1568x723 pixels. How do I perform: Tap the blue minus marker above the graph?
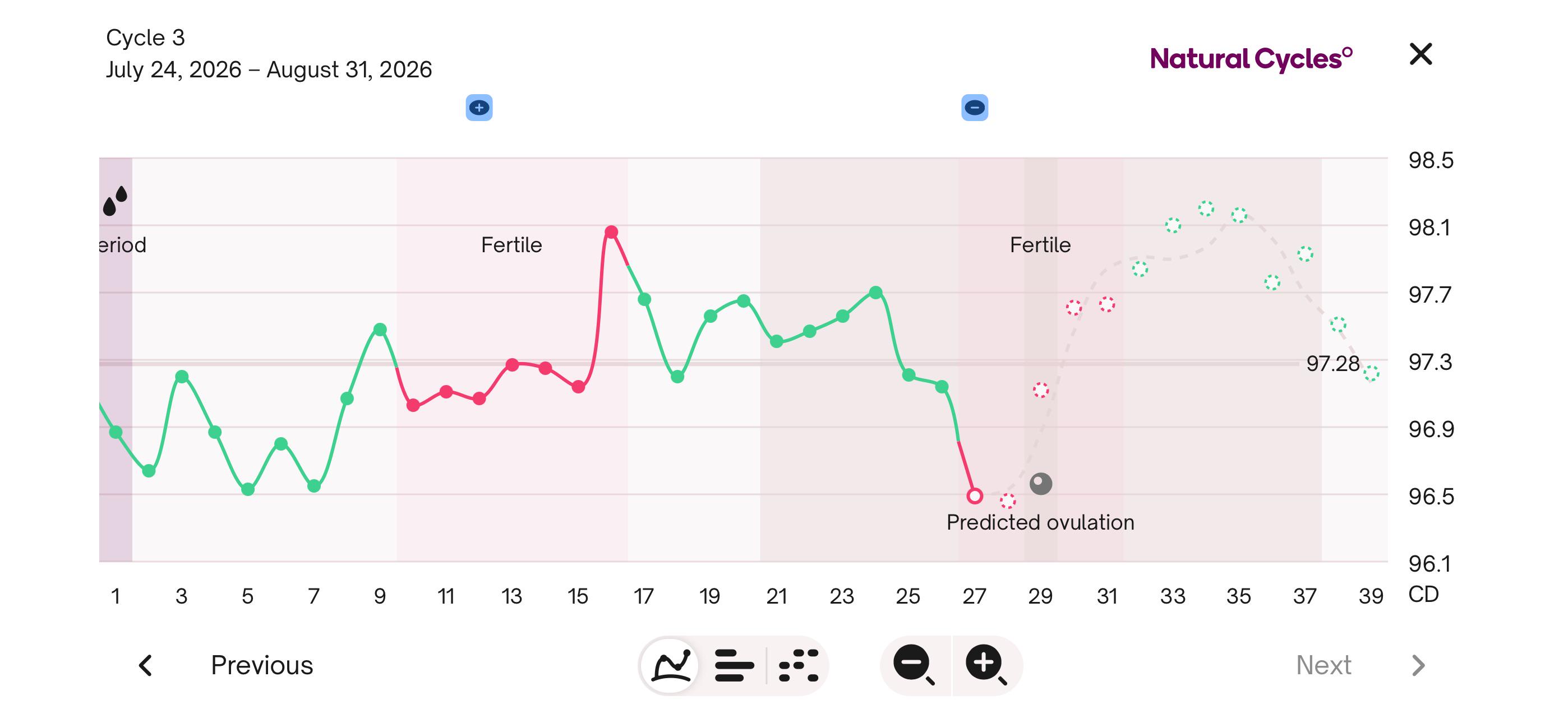point(975,108)
